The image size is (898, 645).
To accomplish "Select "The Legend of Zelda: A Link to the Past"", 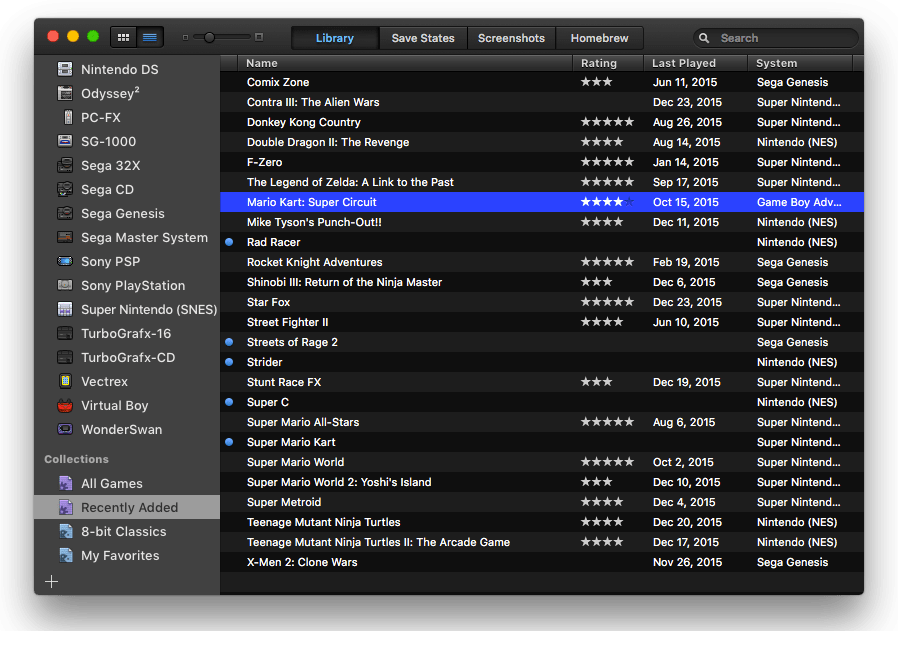I will click(x=542, y=182).
